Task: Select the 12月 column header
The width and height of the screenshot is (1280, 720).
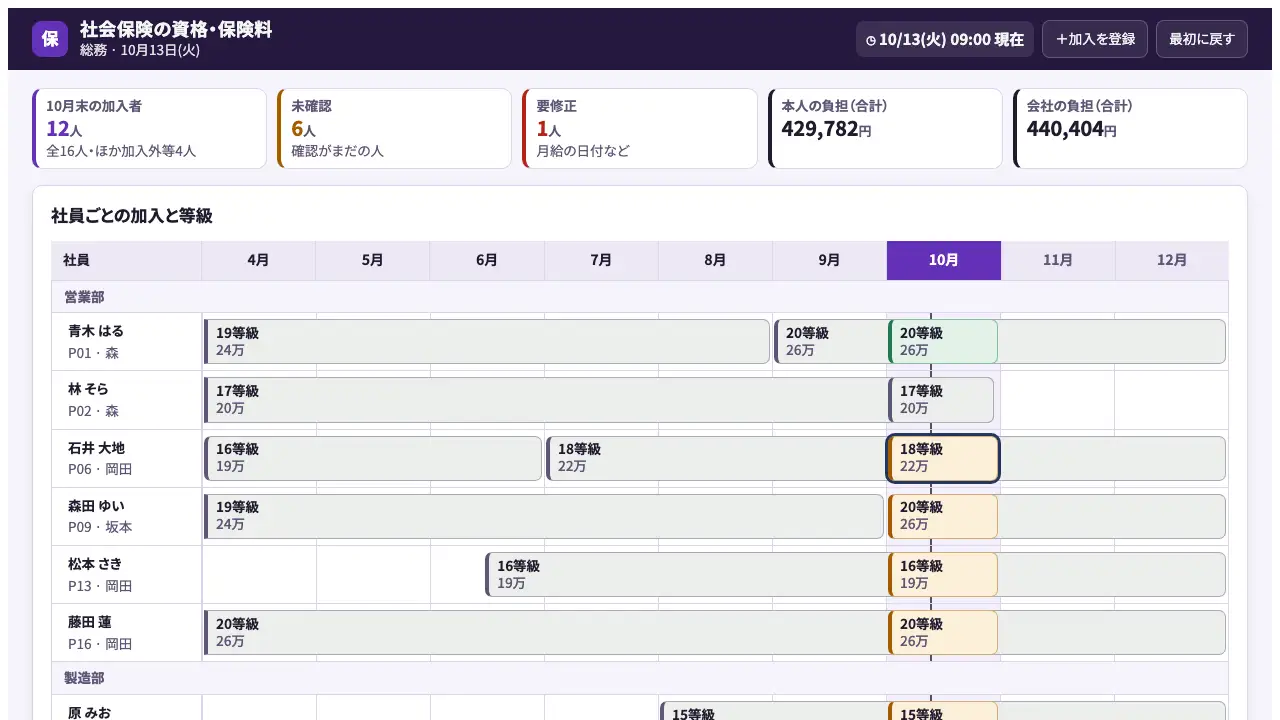Action: click(1172, 260)
